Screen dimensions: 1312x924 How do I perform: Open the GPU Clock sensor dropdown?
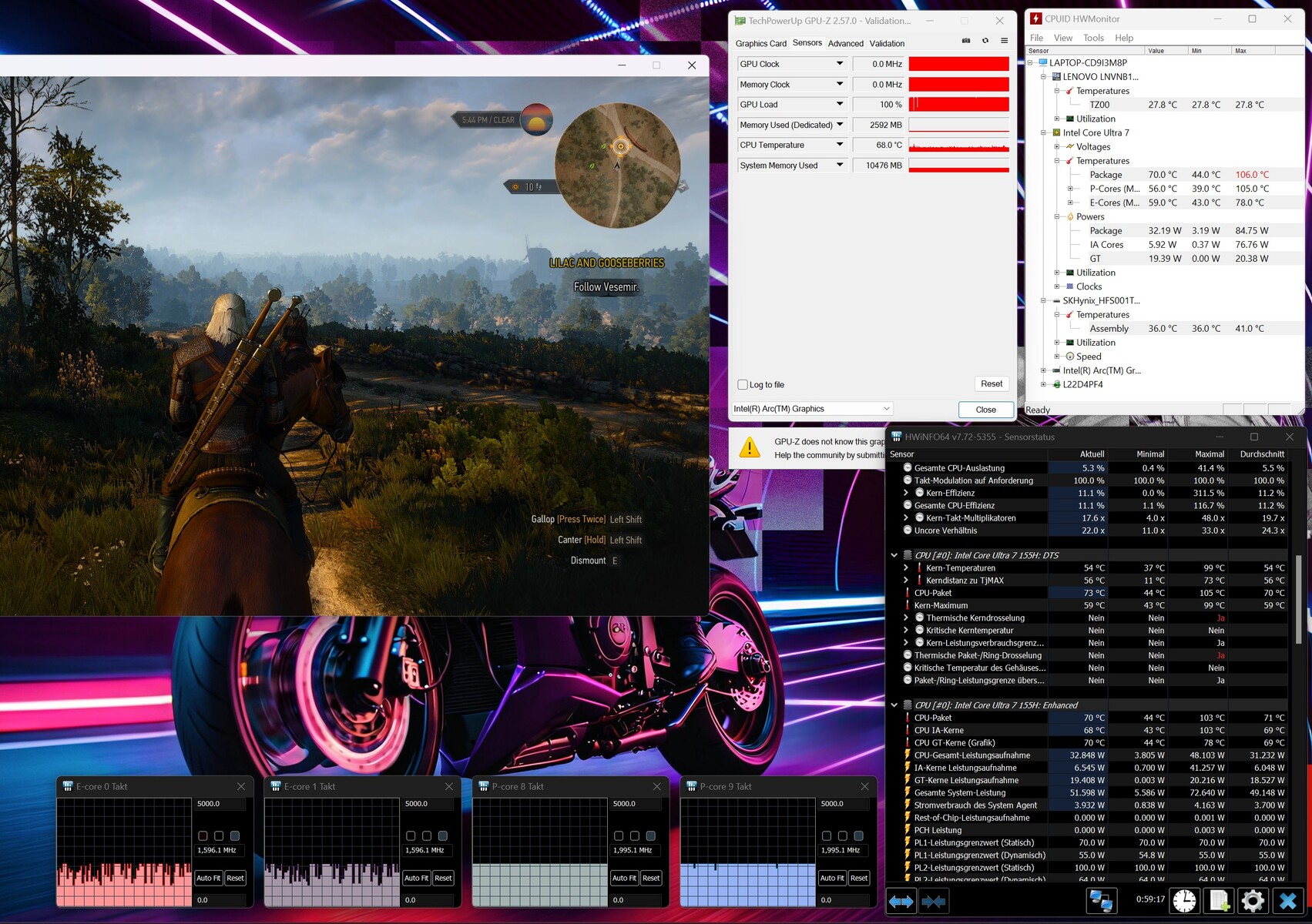840,64
